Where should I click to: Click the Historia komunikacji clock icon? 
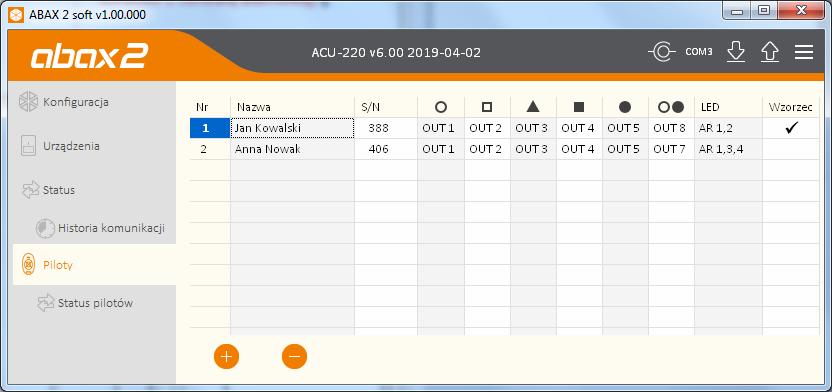[x=45, y=228]
